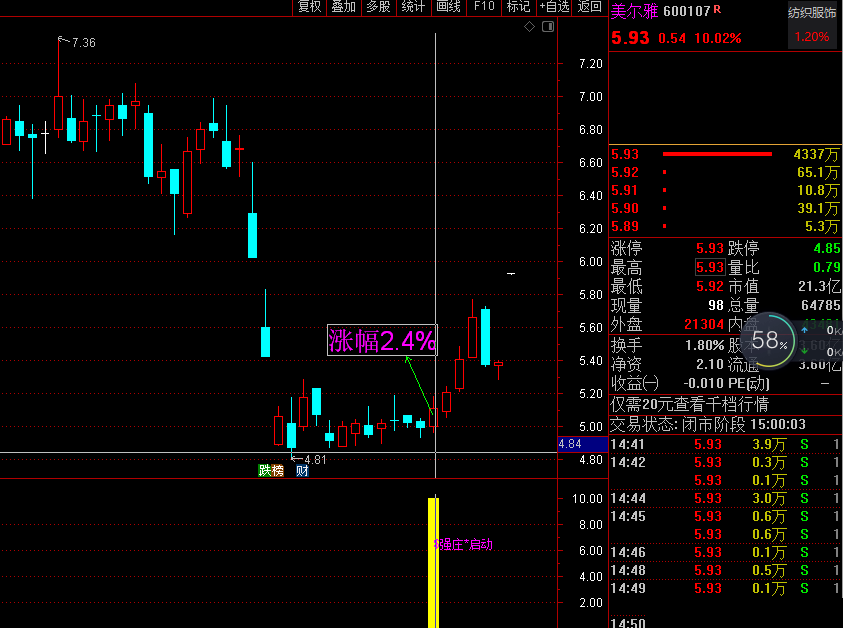Click the 复权 toolbar button
843x628 pixels.
pyautogui.click(x=310, y=6)
